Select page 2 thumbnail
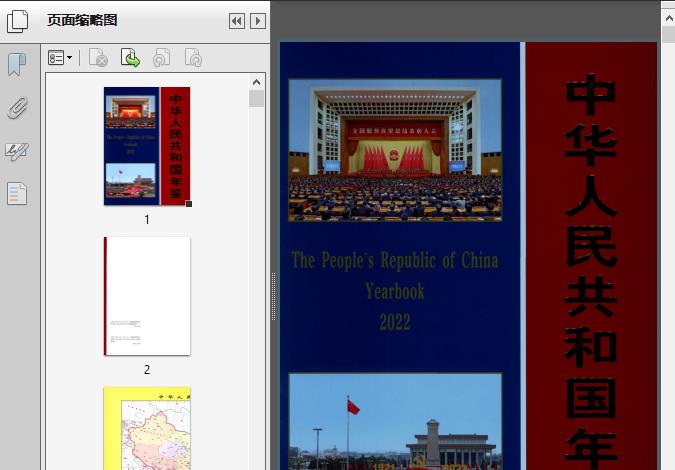 tap(147, 296)
